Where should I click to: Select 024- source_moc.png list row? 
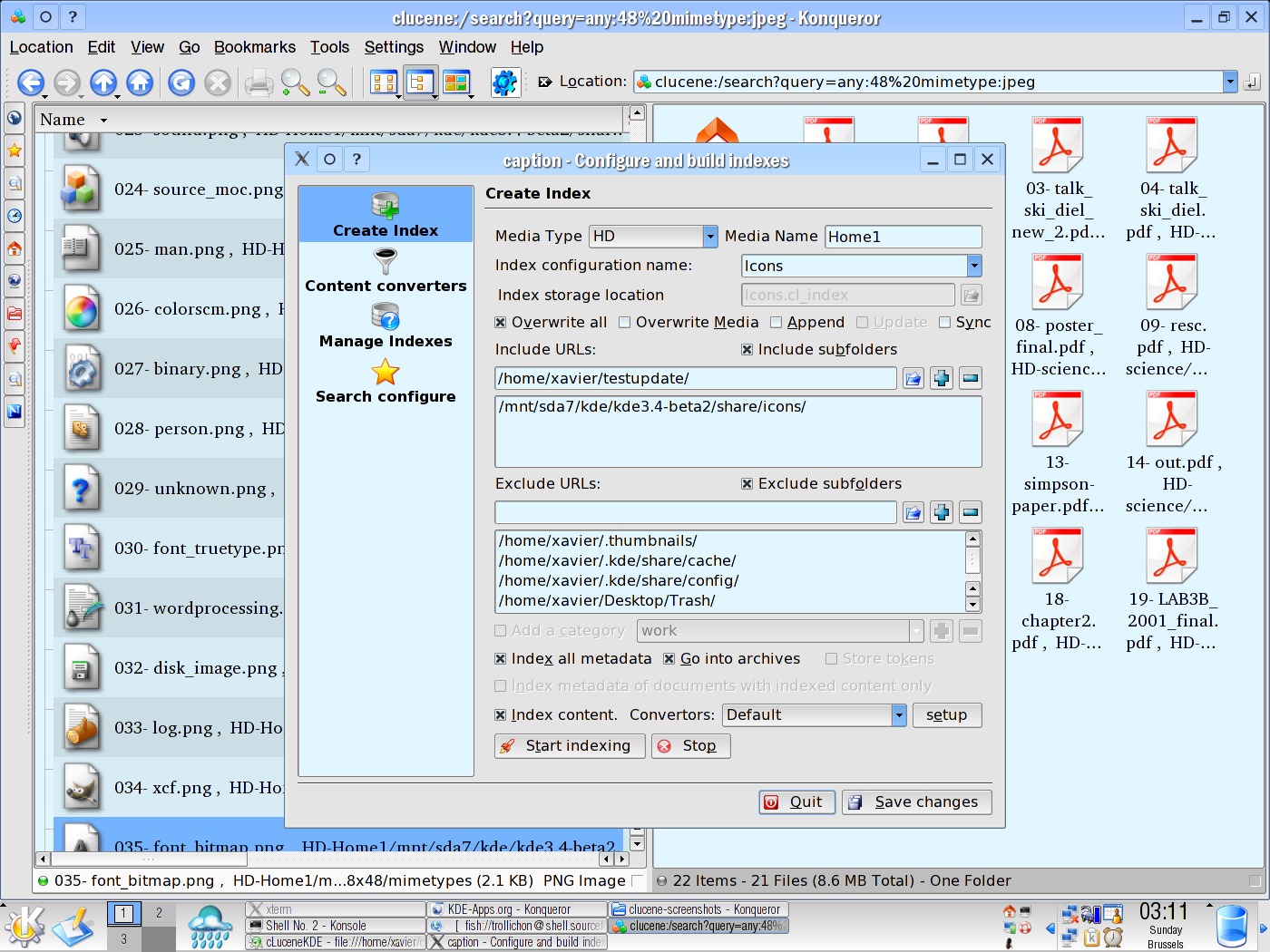pos(170,189)
